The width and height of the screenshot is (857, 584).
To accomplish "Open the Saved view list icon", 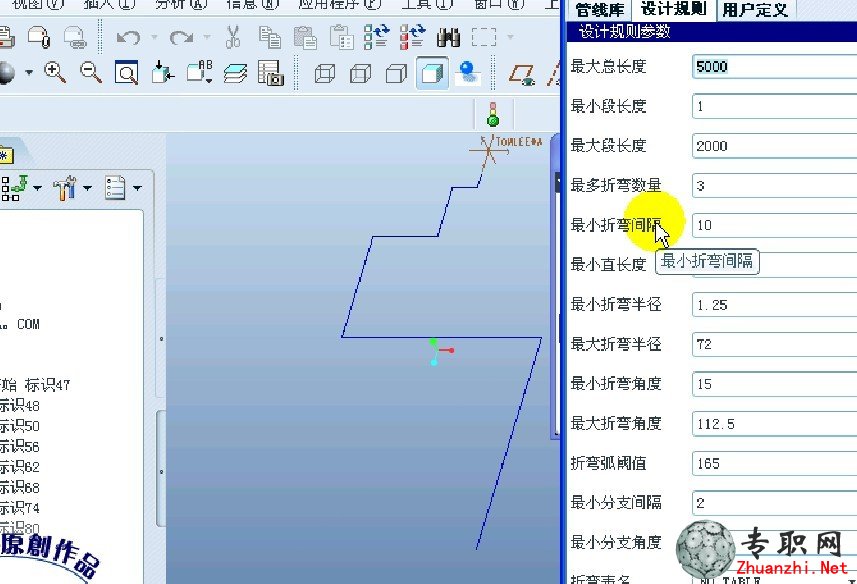I will (199, 72).
